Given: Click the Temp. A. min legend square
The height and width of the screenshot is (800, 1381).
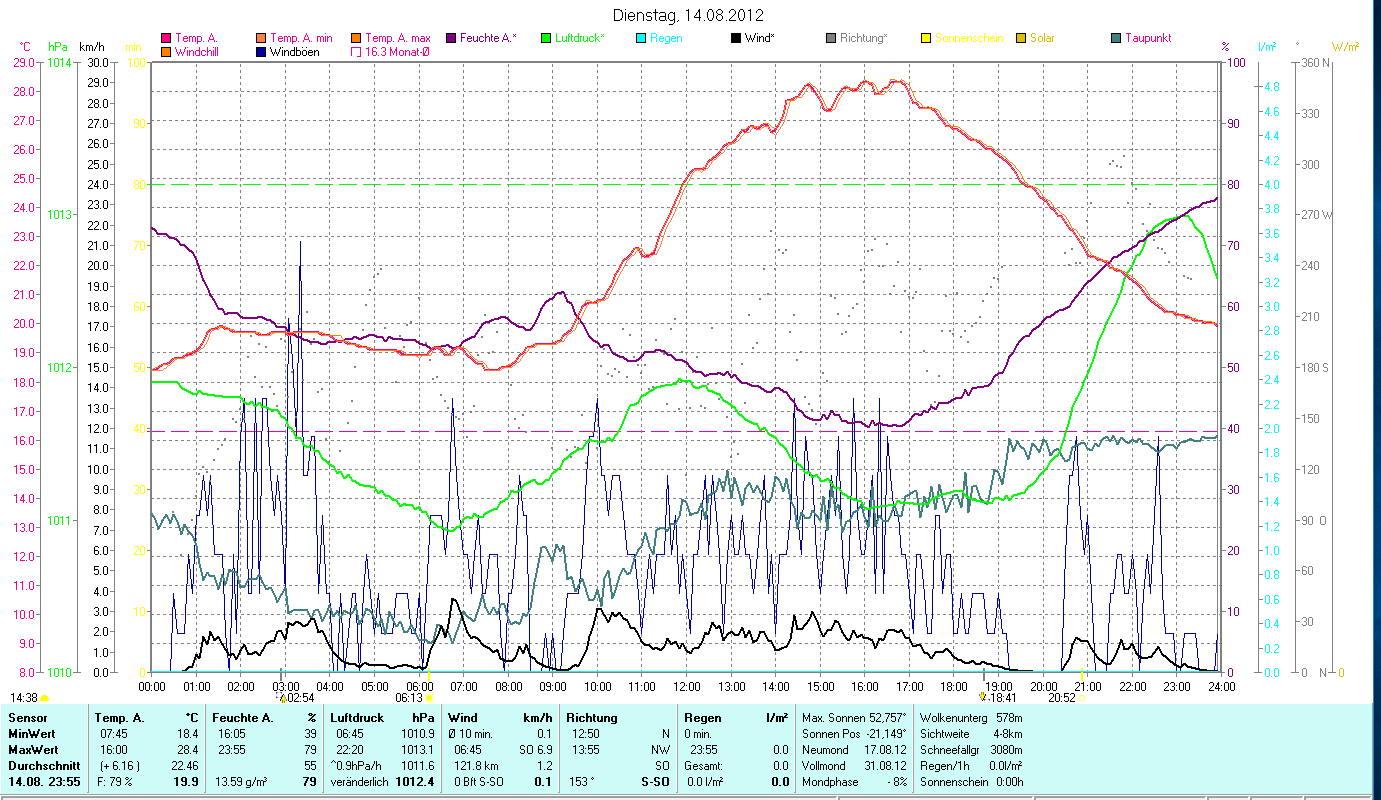Looking at the screenshot, I should [x=261, y=39].
